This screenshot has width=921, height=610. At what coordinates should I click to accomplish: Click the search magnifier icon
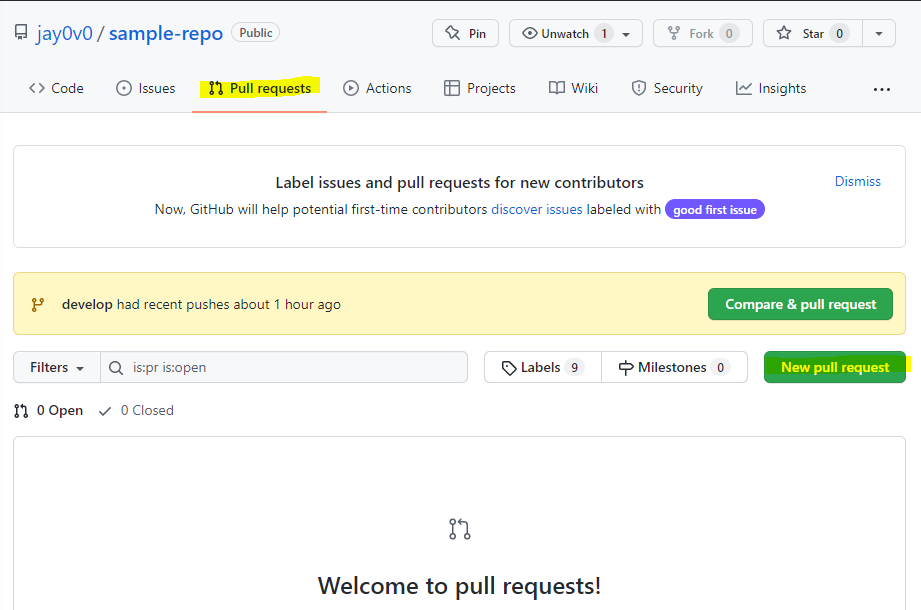pos(116,368)
